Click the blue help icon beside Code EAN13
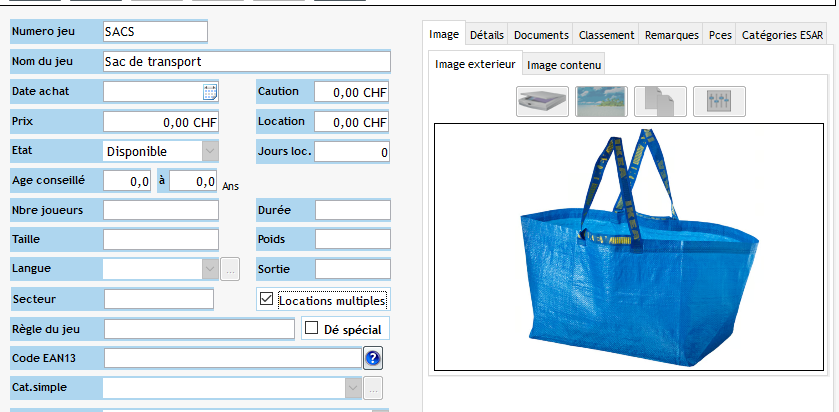 pos(373,358)
